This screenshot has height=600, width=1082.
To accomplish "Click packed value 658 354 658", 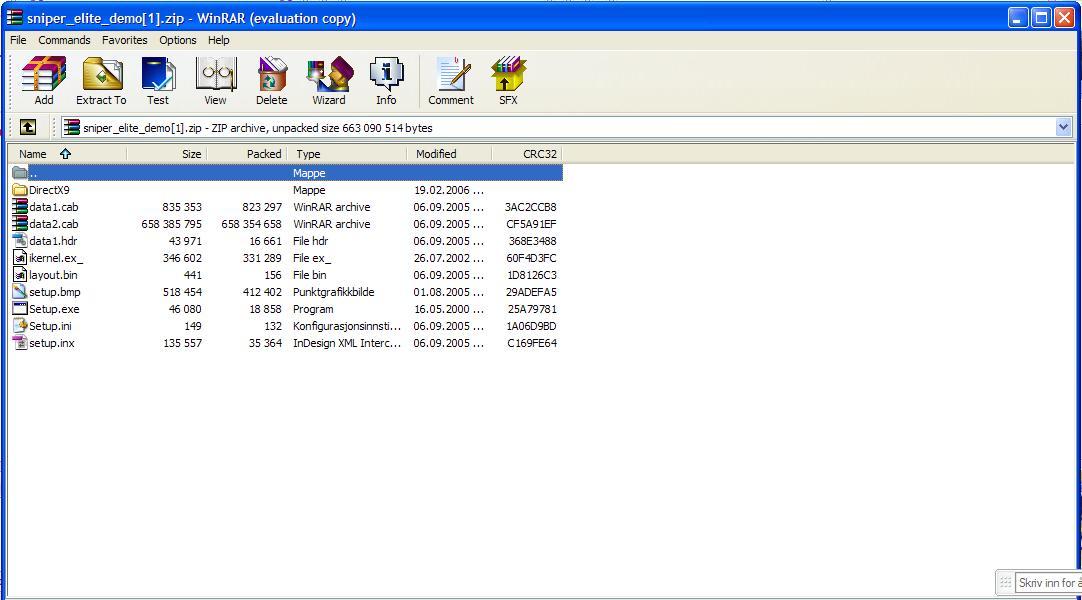I will click(251, 223).
